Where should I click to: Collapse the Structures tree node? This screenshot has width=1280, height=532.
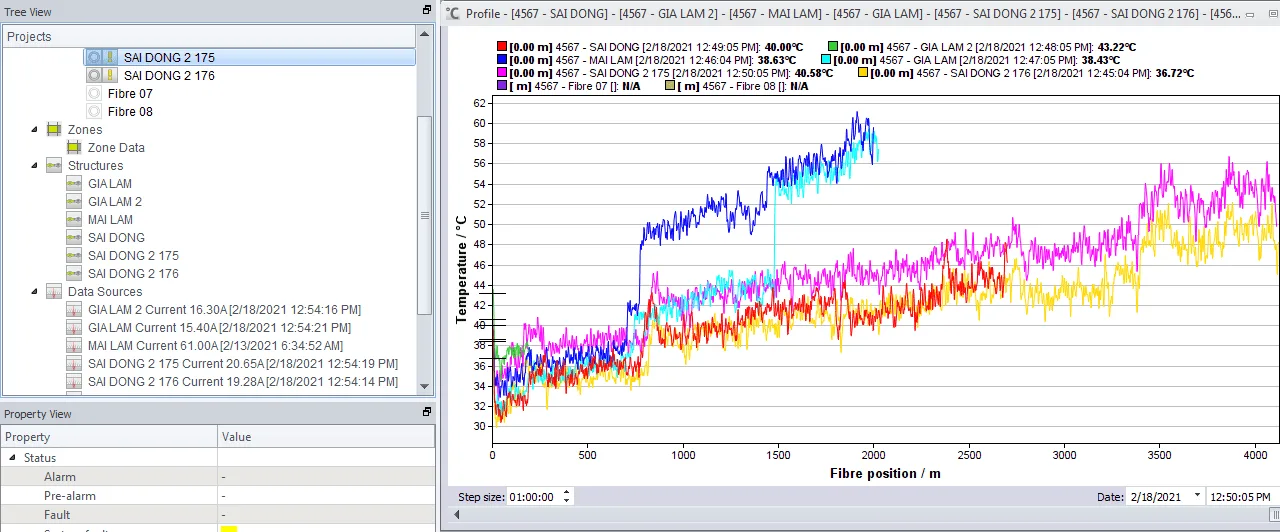tap(34, 166)
